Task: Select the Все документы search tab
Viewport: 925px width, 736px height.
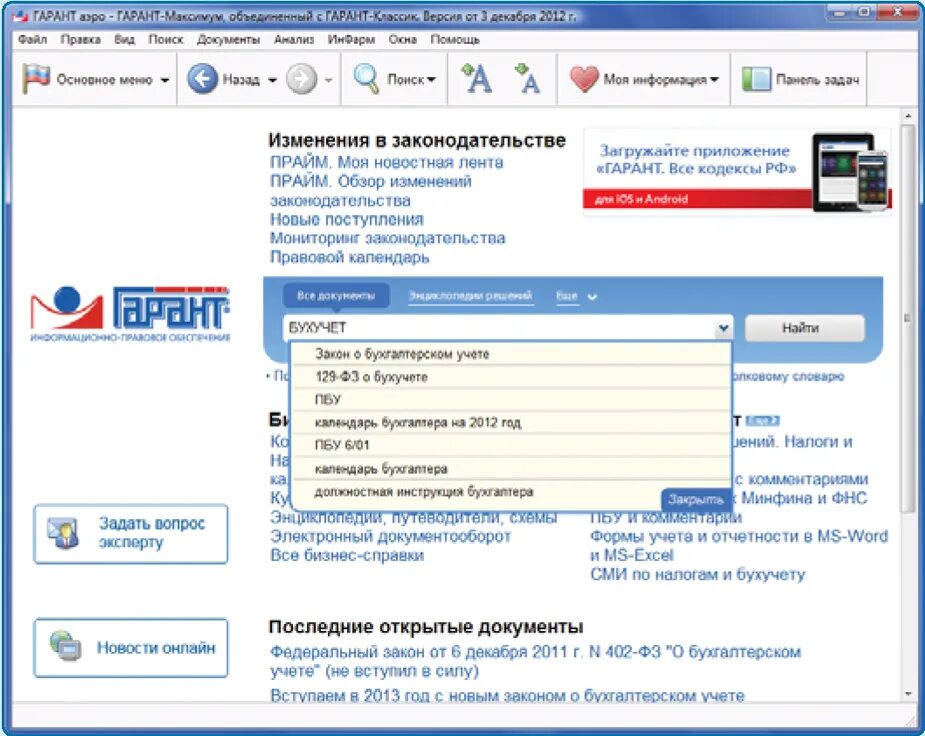Action: 336,295
